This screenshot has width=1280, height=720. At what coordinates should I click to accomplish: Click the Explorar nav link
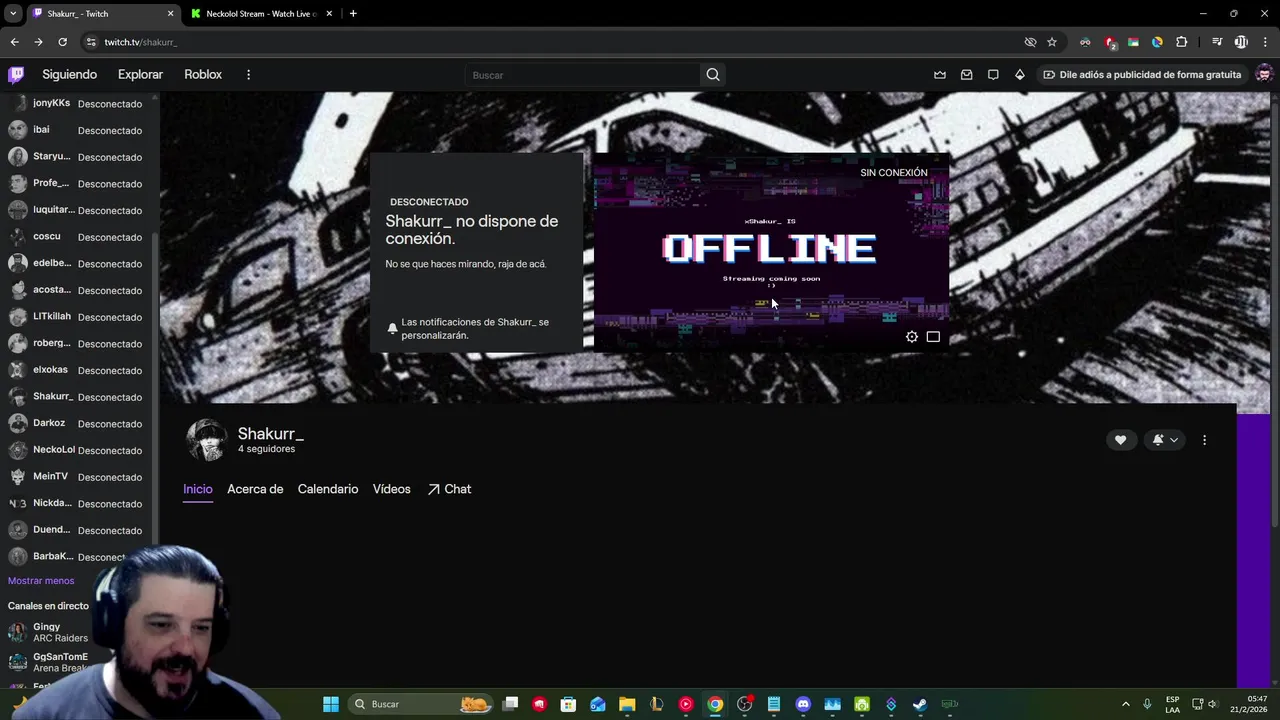pyautogui.click(x=140, y=75)
